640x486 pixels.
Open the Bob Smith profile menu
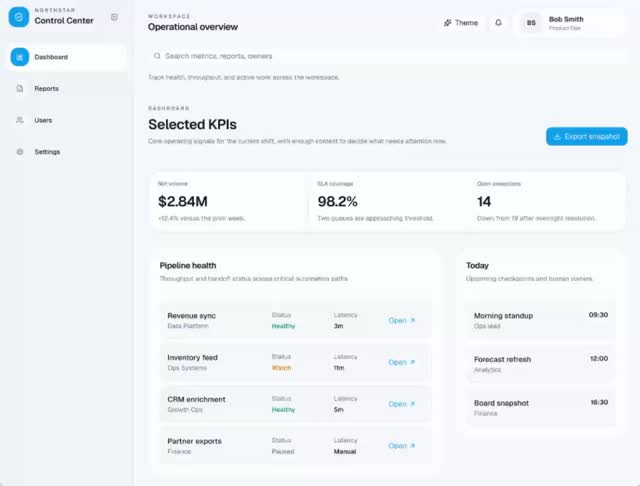coord(570,23)
